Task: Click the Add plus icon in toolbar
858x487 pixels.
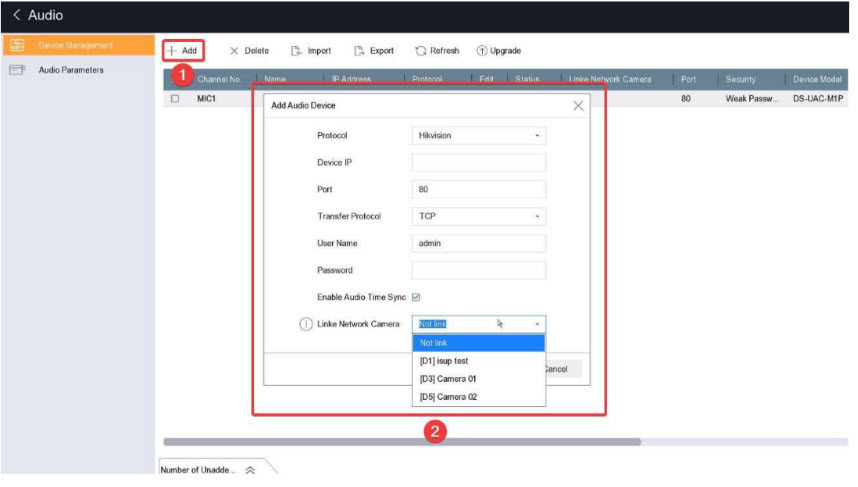Action: [171, 50]
